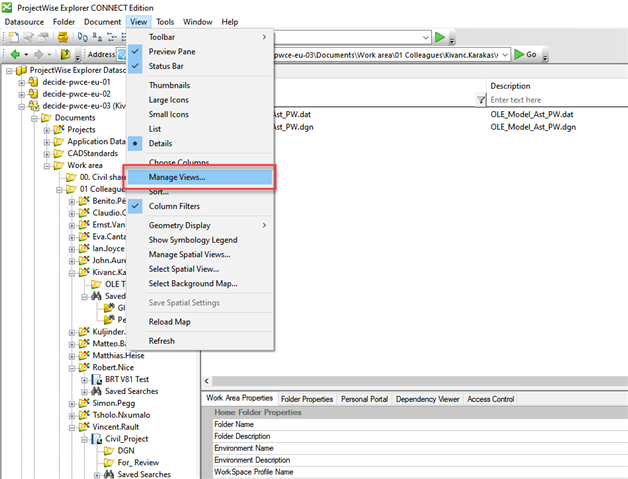628x479 pixels.
Task: Click the gray forward arrow icon
Action: point(39,54)
